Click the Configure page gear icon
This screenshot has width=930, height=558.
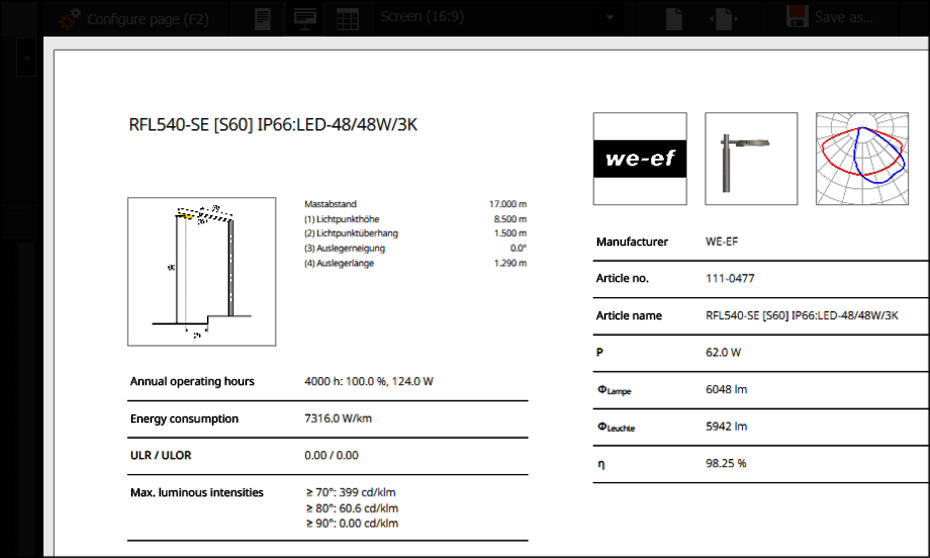pos(69,18)
